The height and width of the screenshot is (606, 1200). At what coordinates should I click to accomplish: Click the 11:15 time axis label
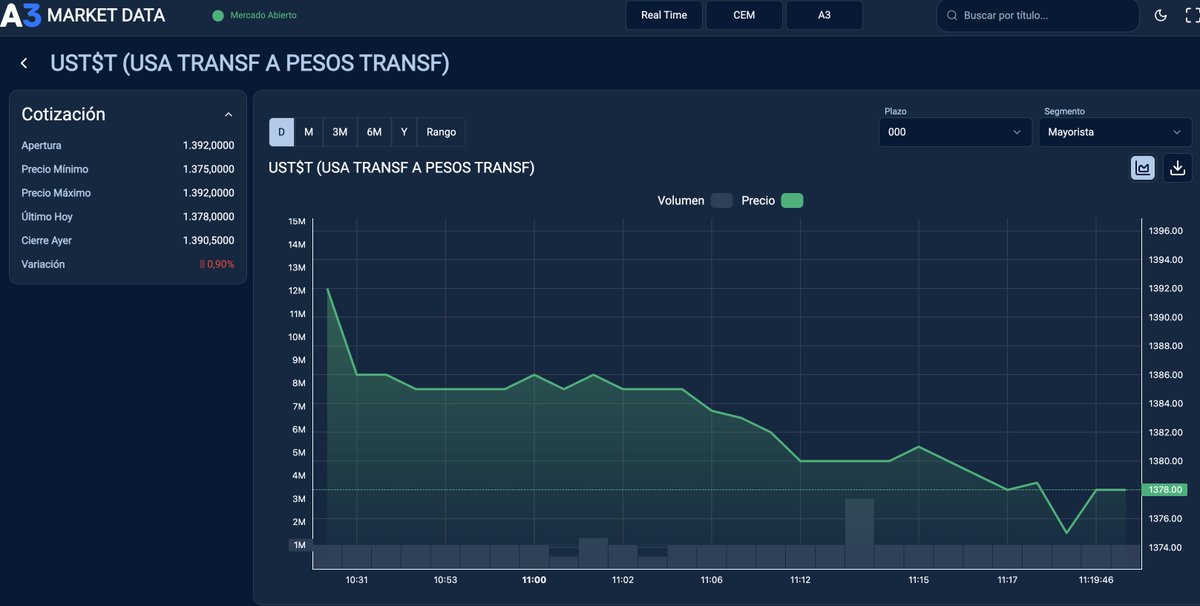point(919,580)
